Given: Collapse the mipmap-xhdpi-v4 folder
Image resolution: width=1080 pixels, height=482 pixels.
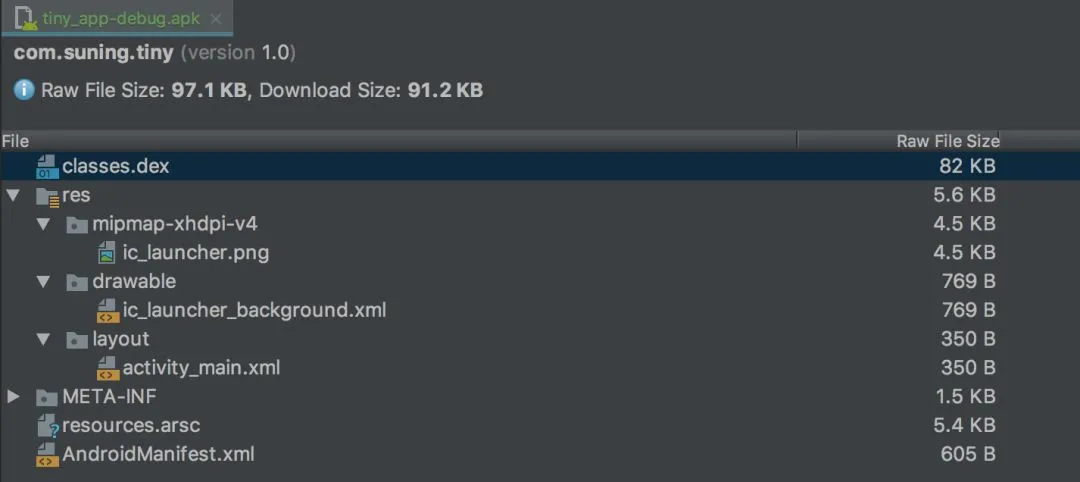Looking at the screenshot, I should pyautogui.click(x=43, y=224).
